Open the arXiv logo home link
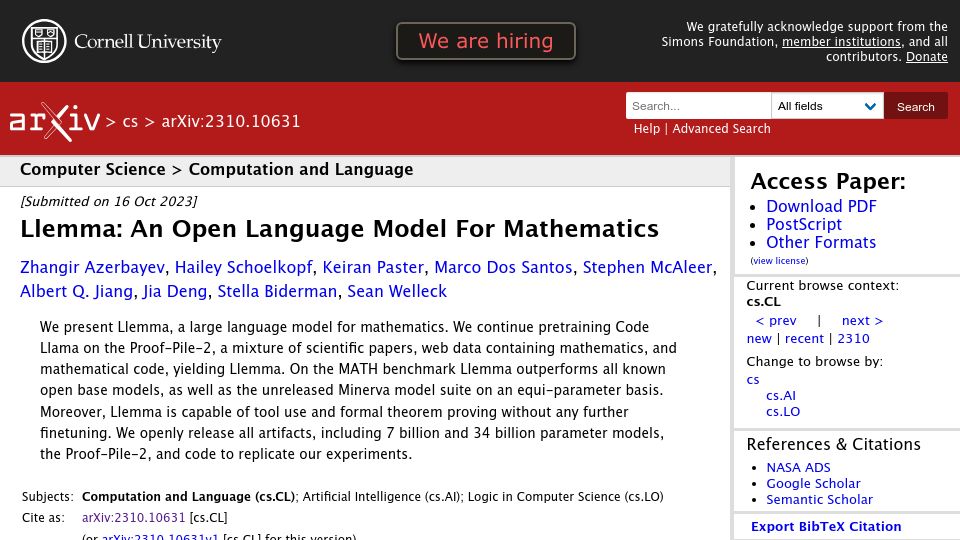The width and height of the screenshot is (960, 540). pos(54,122)
